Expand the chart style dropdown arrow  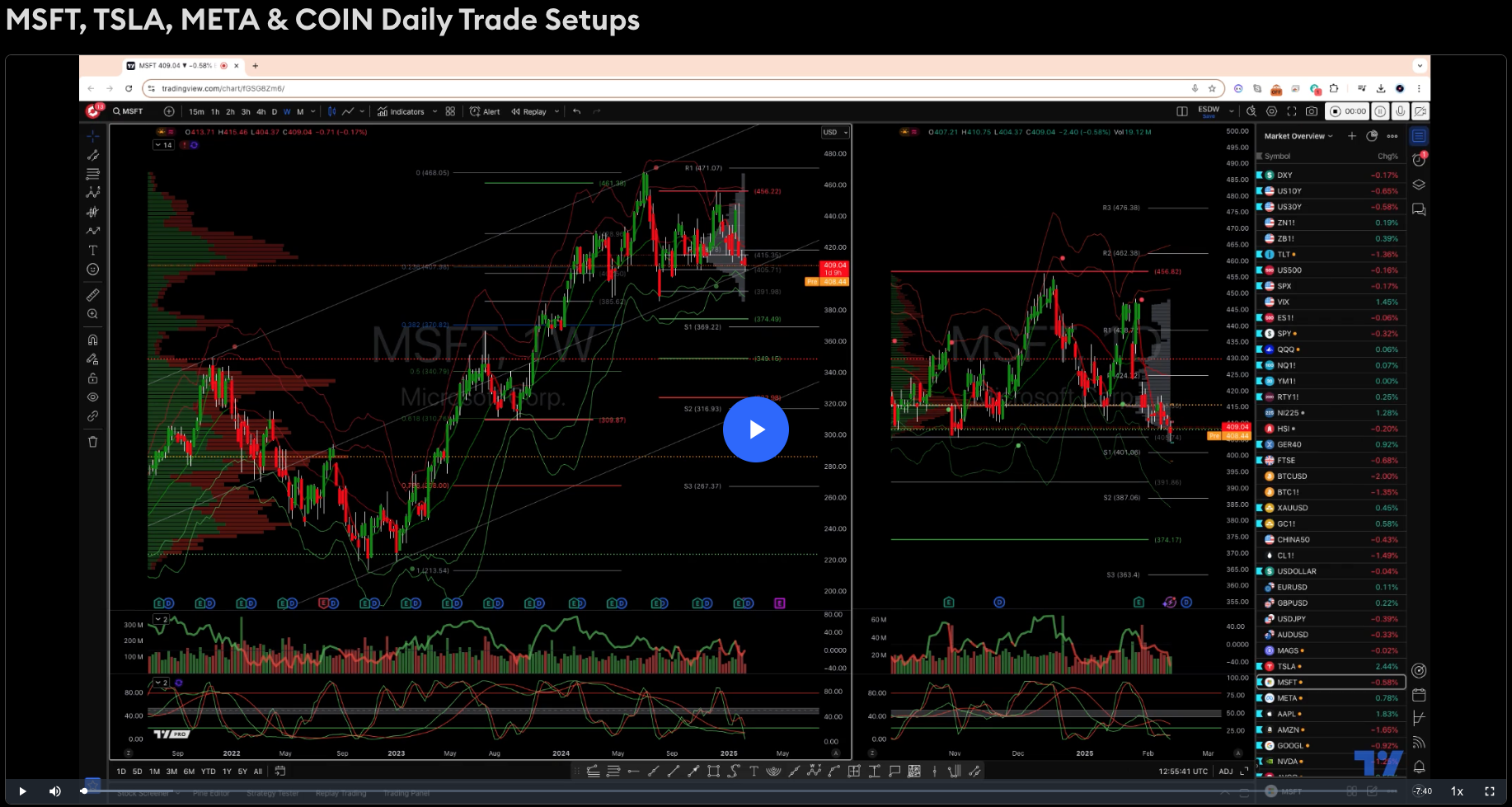coord(363,111)
